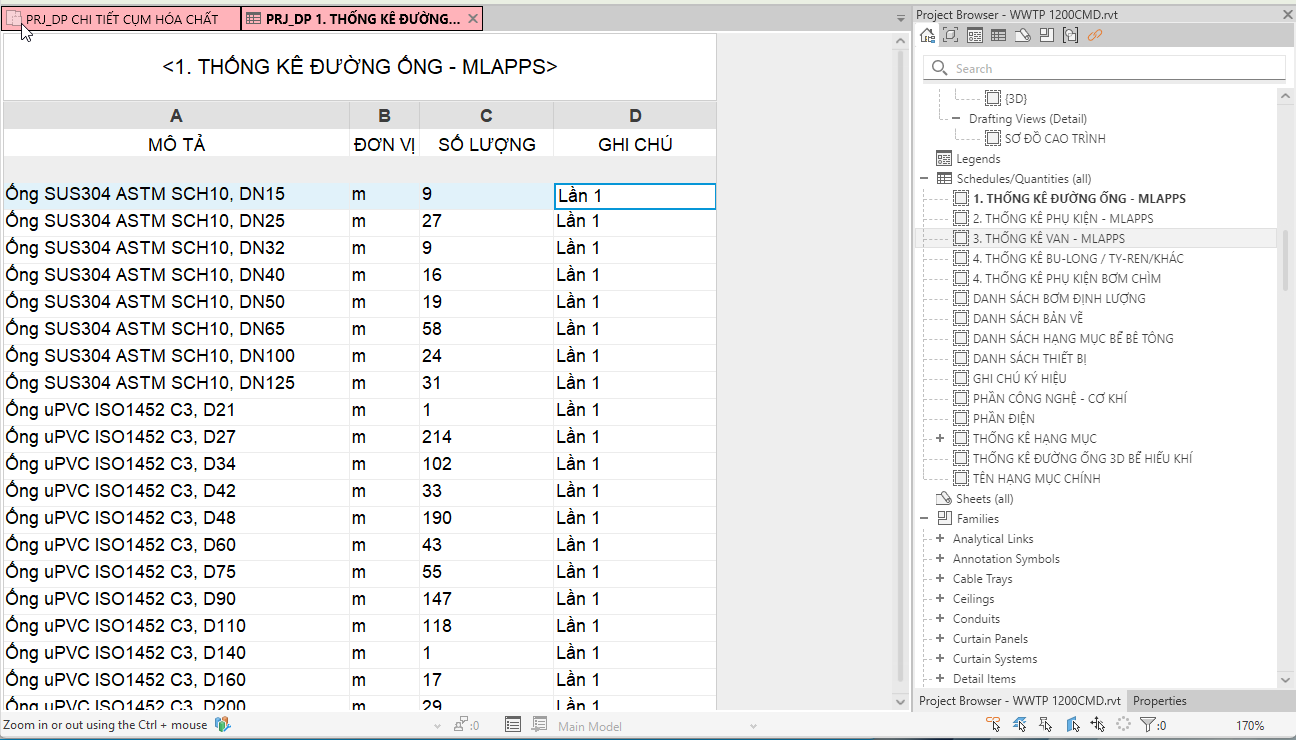Screen dimensions: 1296x740
Task: Click the Project Browser search field
Action: [x=1105, y=68]
